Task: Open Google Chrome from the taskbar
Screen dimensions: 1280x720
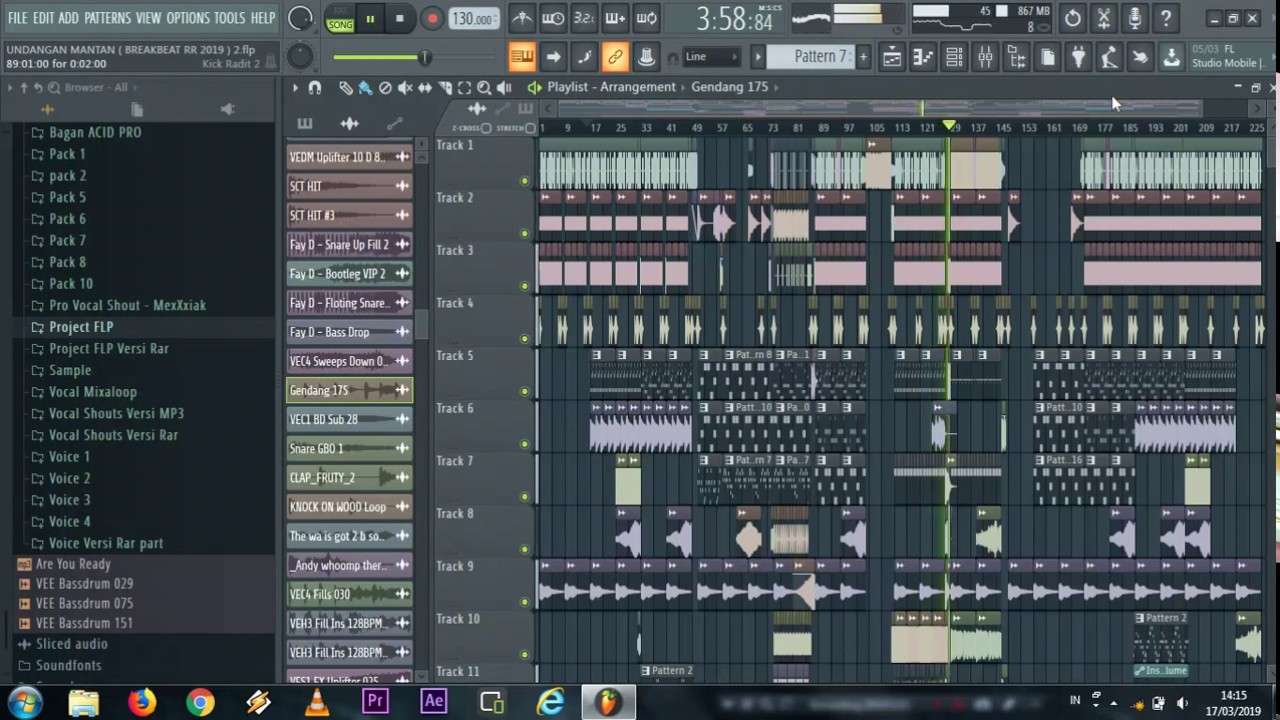Action: 200,702
